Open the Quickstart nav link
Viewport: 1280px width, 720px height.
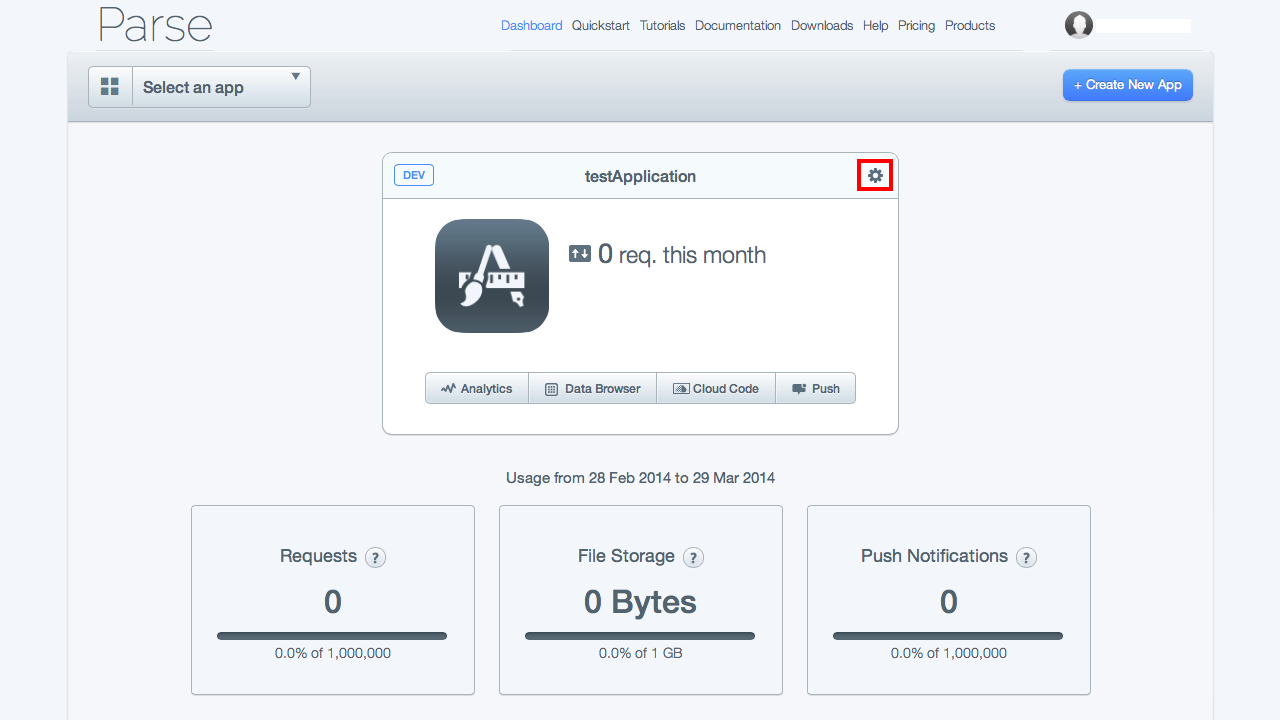(601, 26)
